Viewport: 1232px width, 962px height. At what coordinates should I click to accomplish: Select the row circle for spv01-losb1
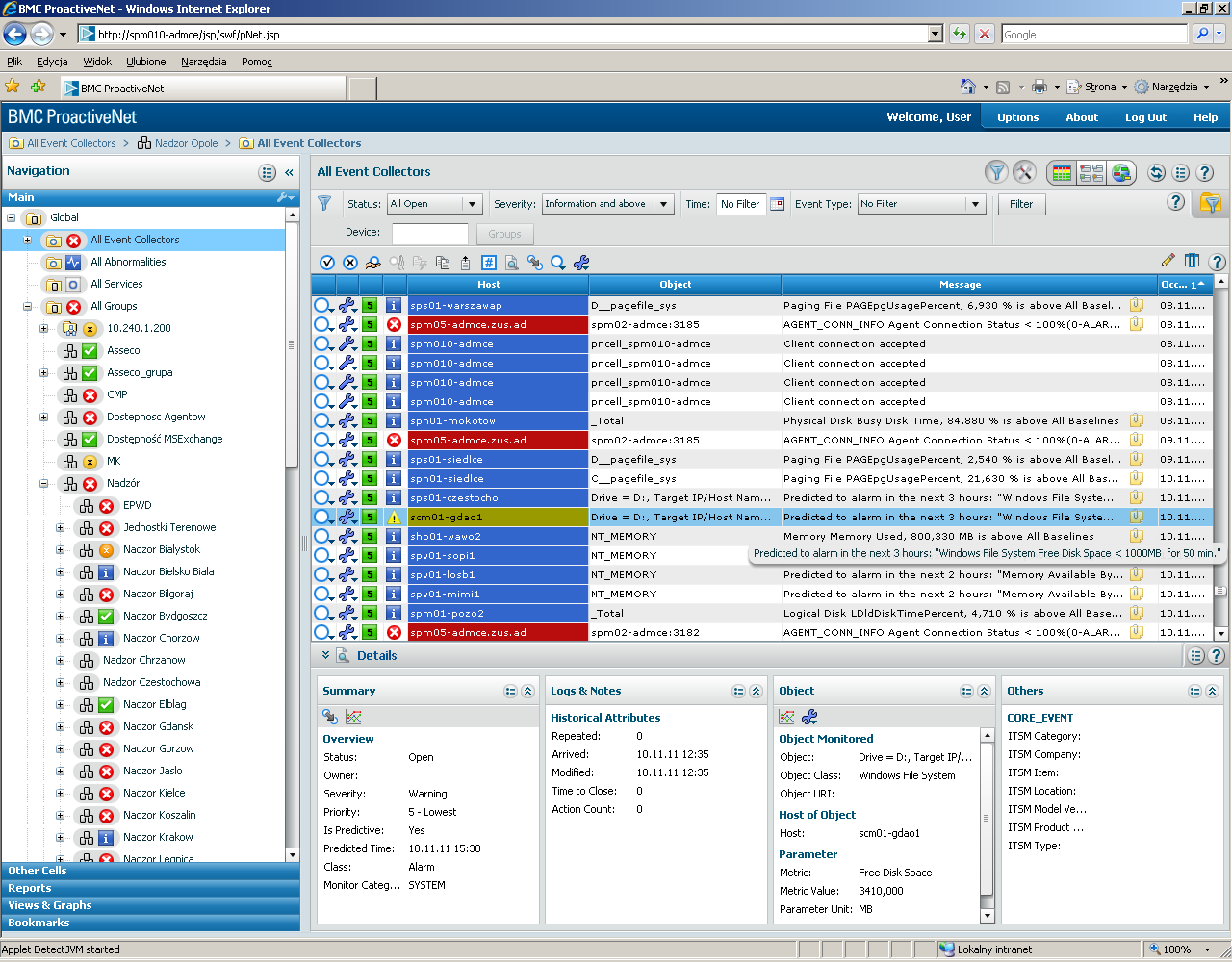coord(322,574)
